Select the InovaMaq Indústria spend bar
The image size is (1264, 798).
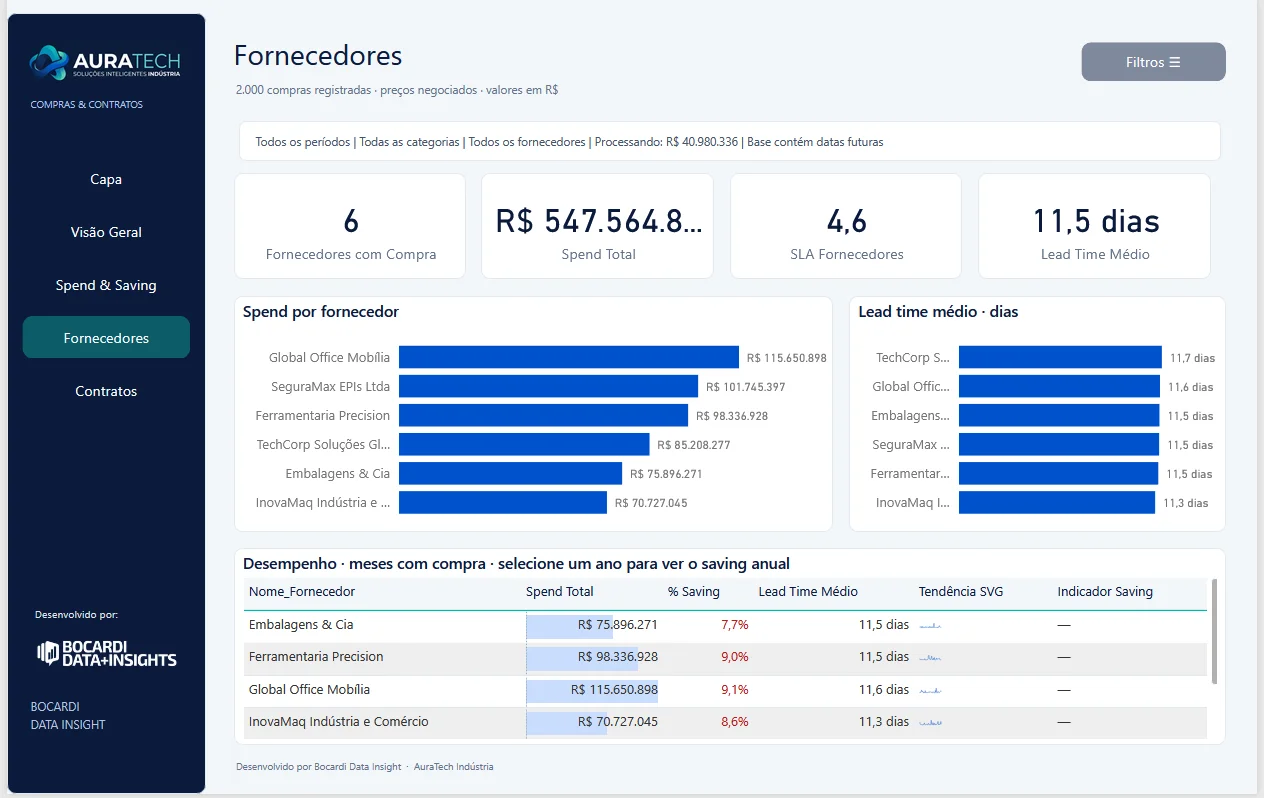(503, 502)
